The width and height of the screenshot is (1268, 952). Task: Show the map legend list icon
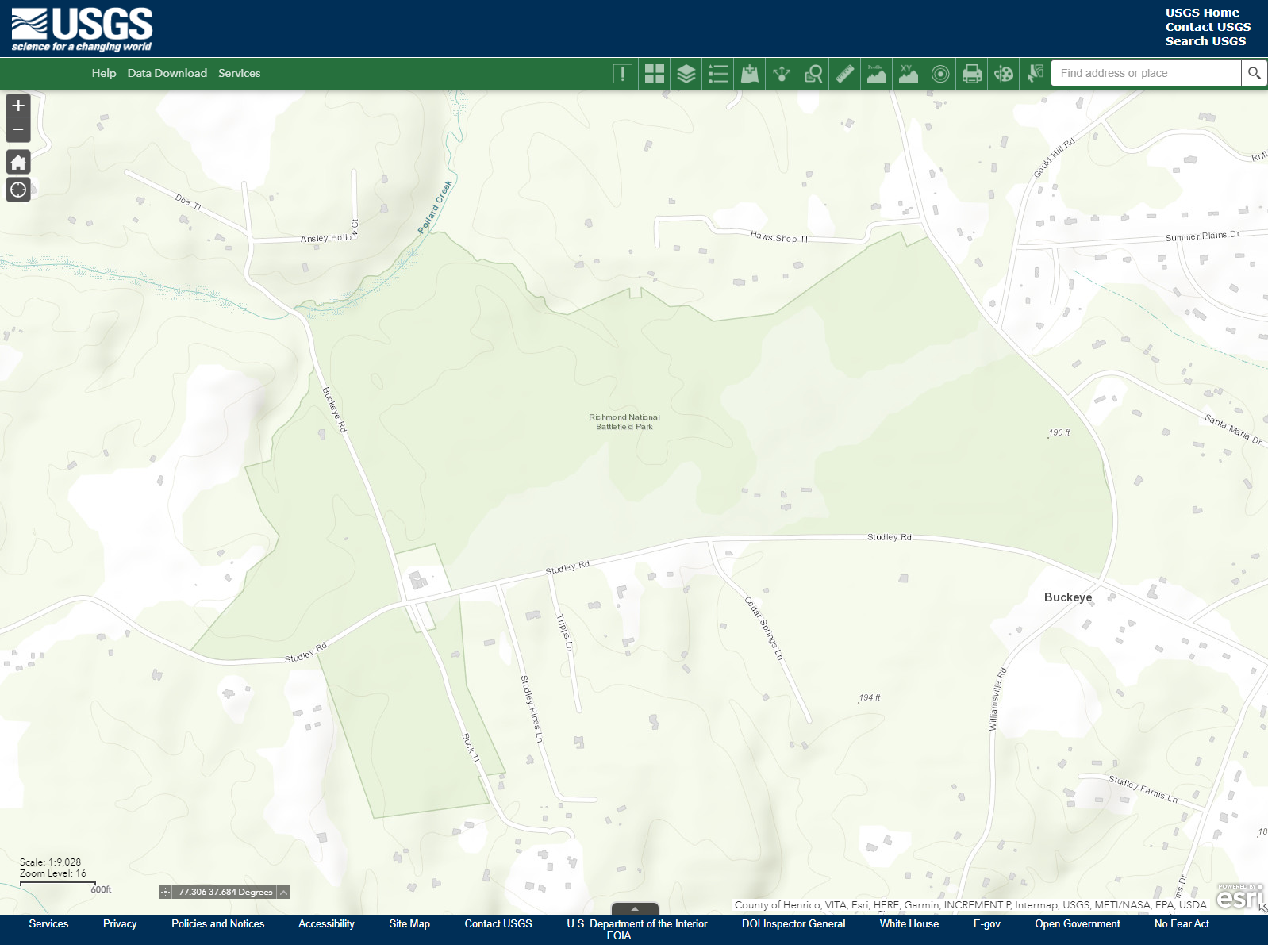pos(717,74)
